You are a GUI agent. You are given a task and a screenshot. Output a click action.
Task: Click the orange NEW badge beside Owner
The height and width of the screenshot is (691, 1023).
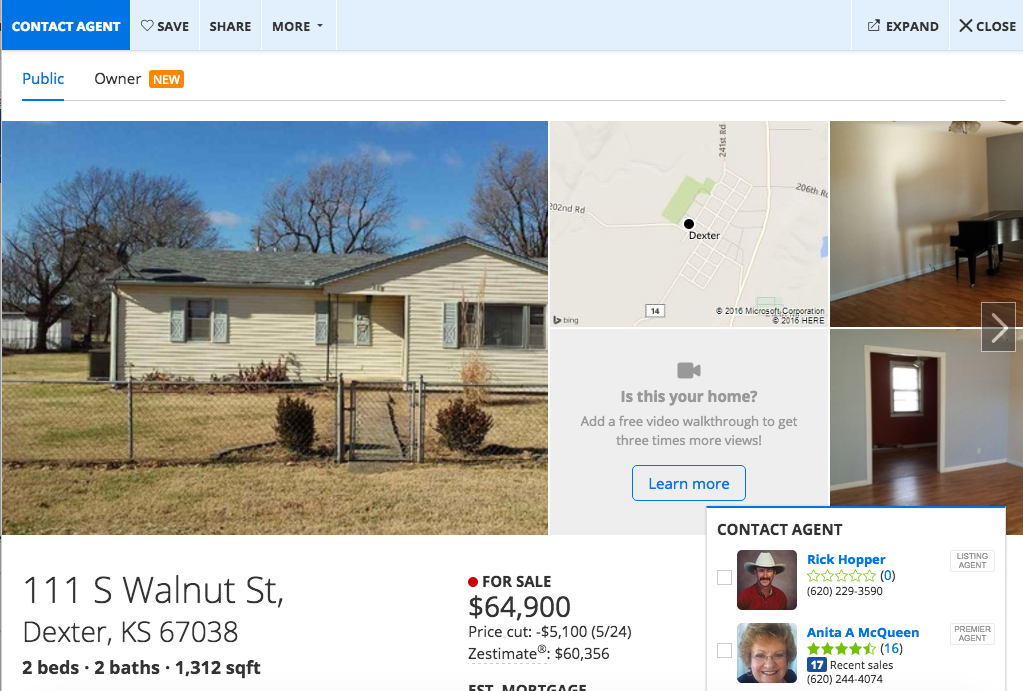(166, 79)
